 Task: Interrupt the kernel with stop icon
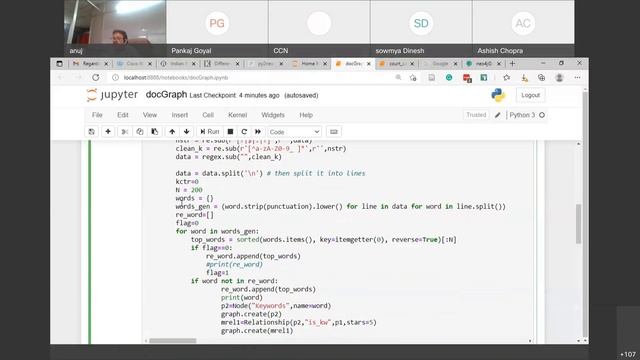click(x=230, y=131)
